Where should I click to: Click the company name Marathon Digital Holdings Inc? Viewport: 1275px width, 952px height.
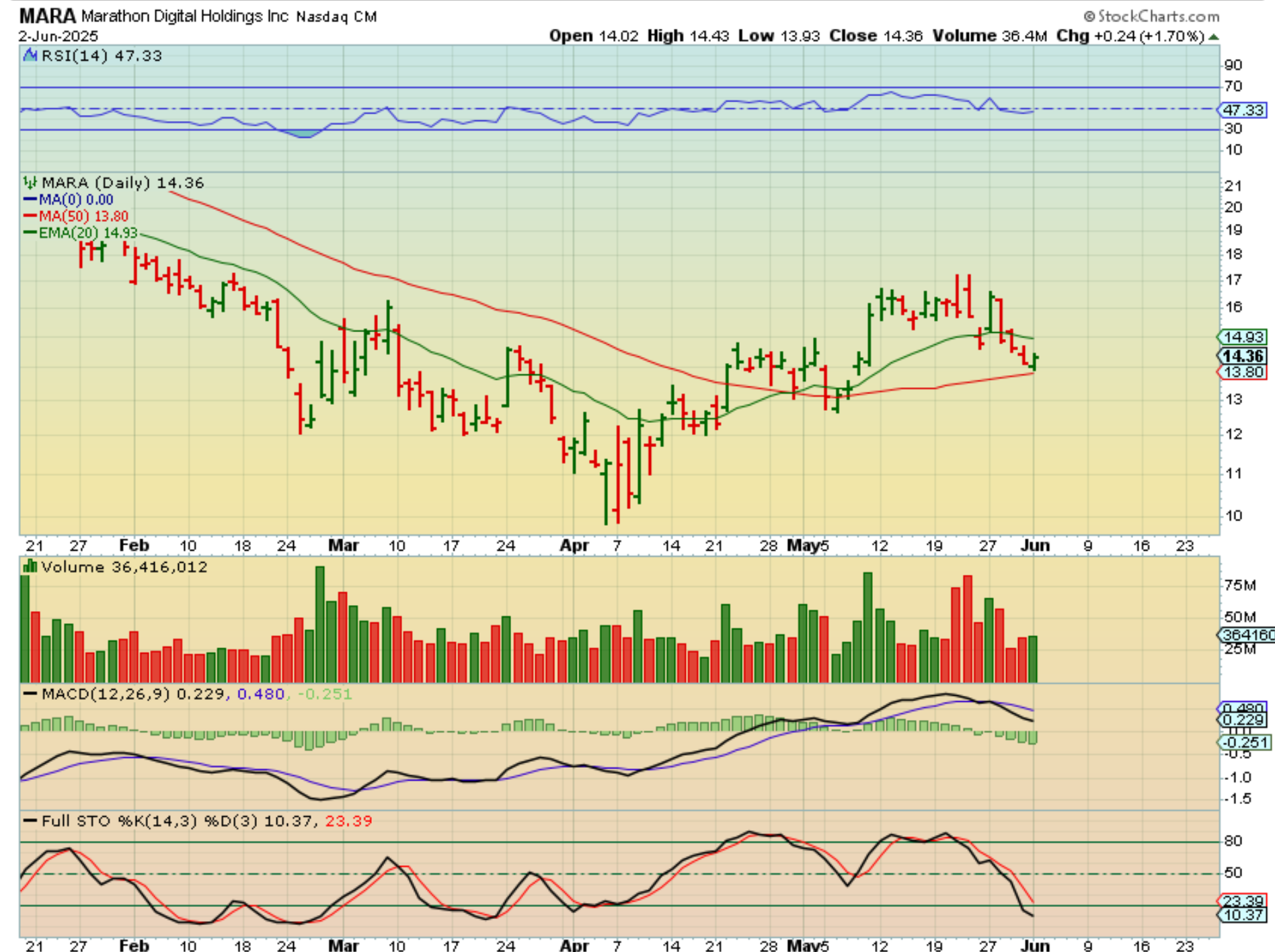[185, 16]
